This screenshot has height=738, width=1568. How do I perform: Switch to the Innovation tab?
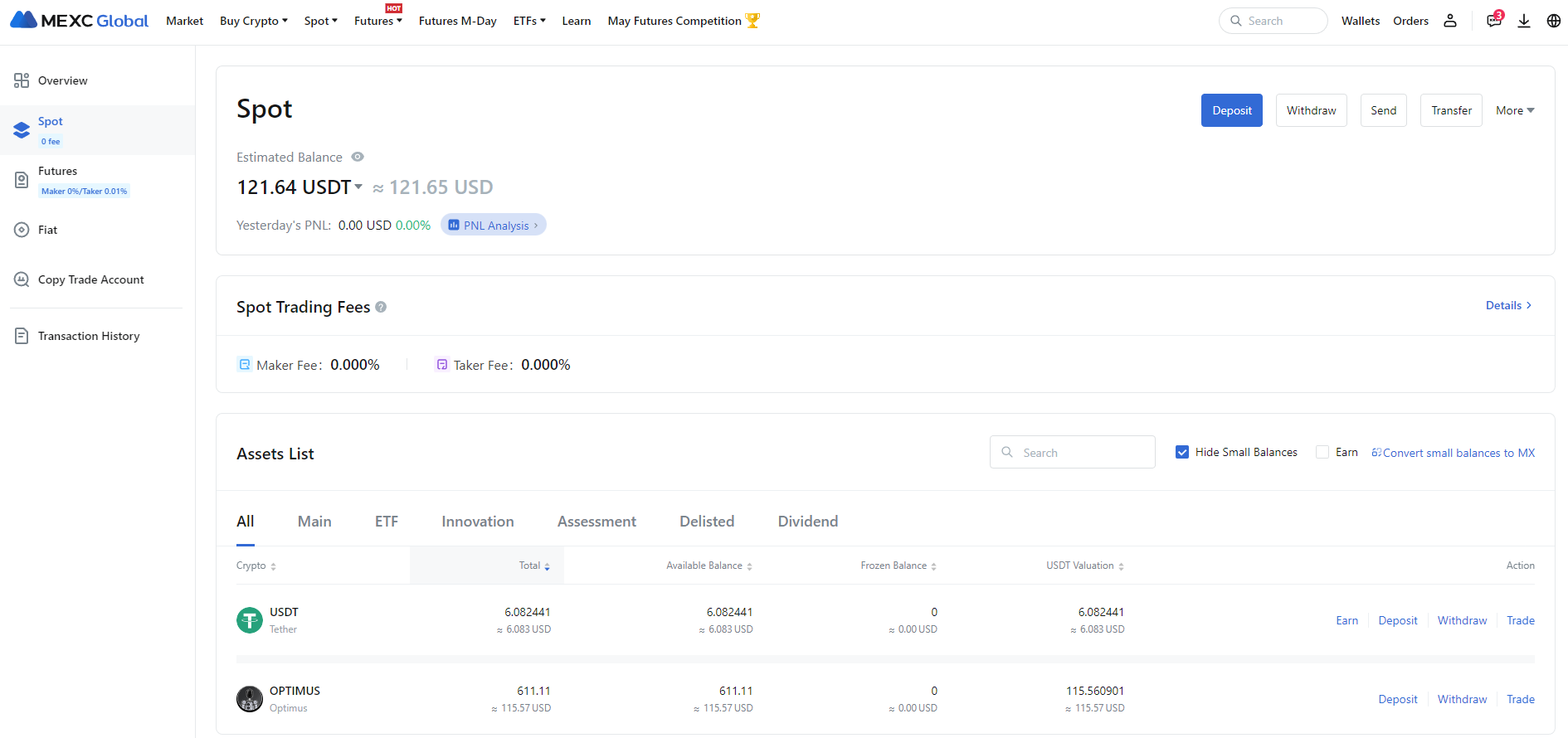pos(478,522)
